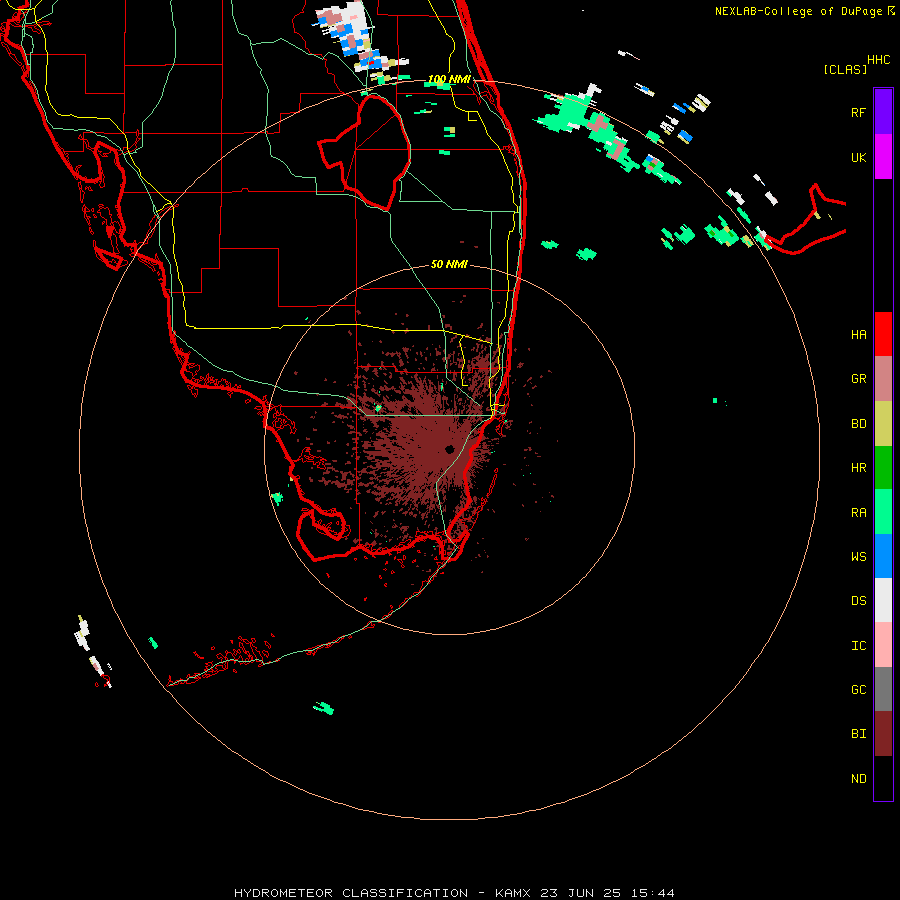900x900 pixels.
Task: Click the RA legend label
Action: pos(858,513)
